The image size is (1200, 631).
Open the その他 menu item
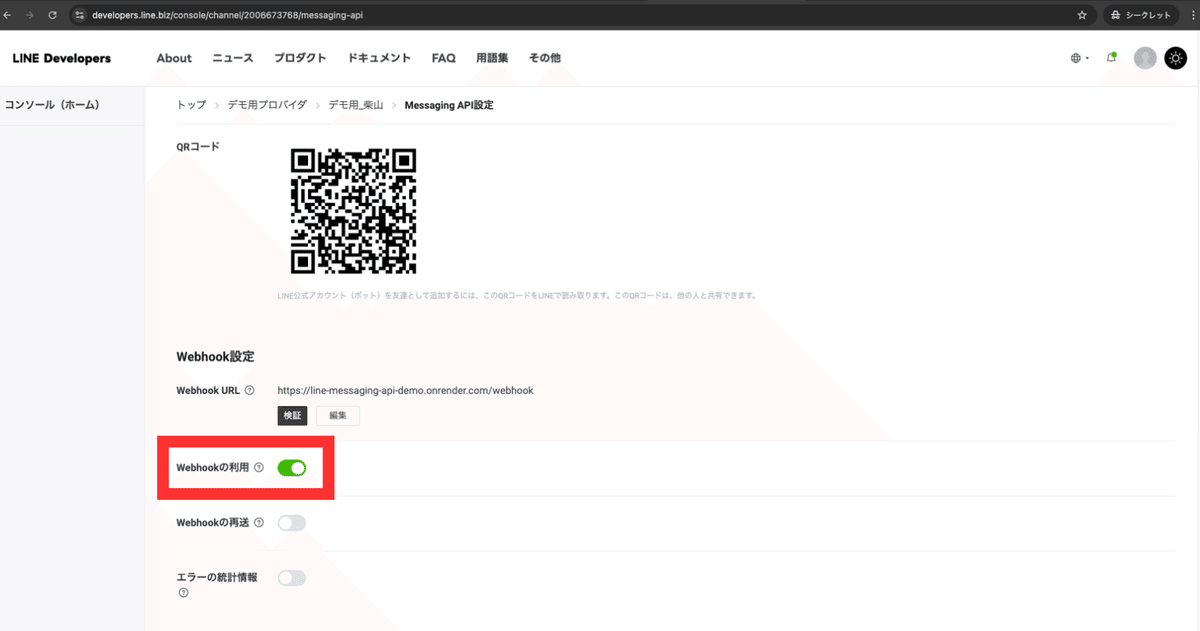(545, 58)
